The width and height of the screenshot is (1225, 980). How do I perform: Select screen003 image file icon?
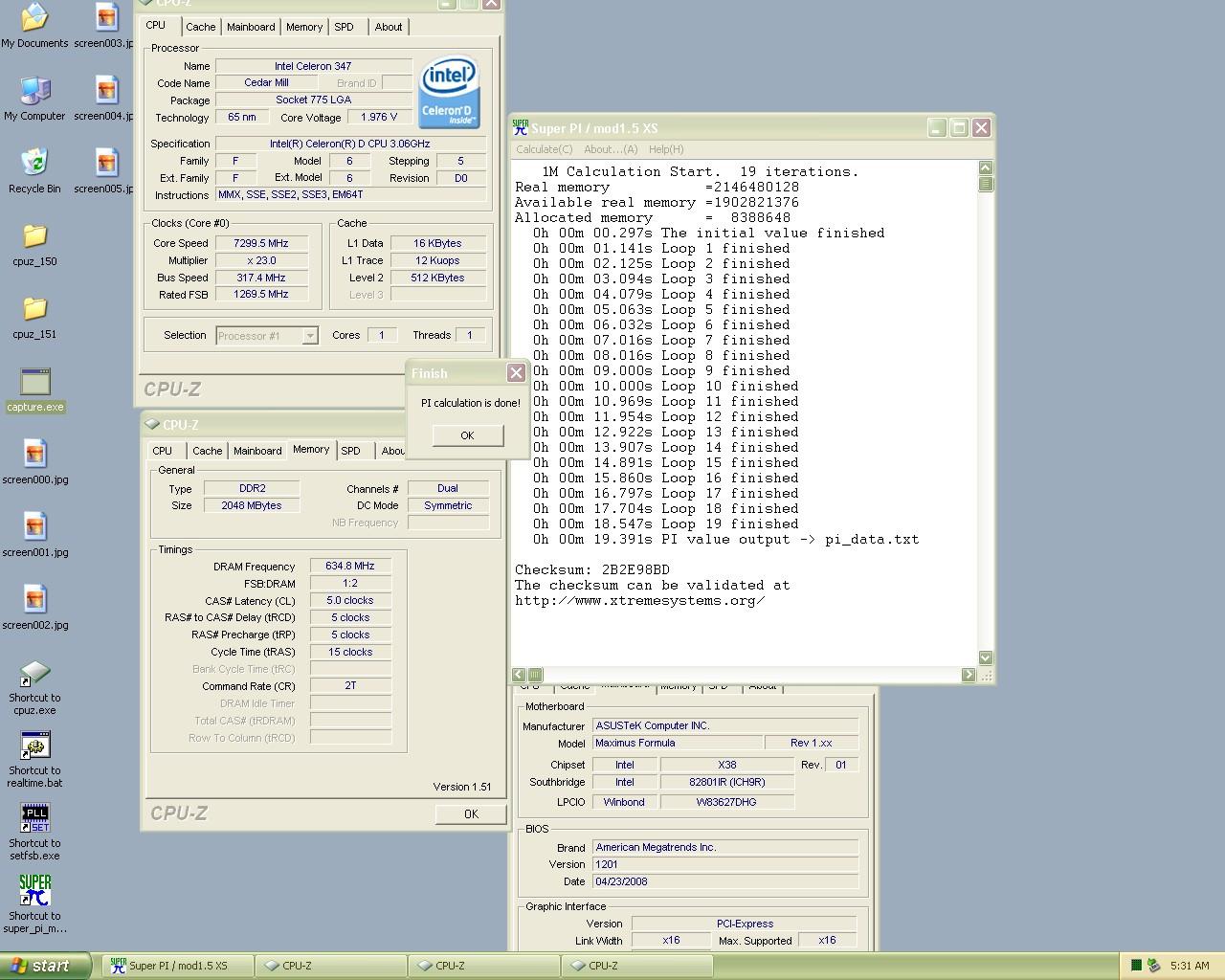tap(105, 26)
